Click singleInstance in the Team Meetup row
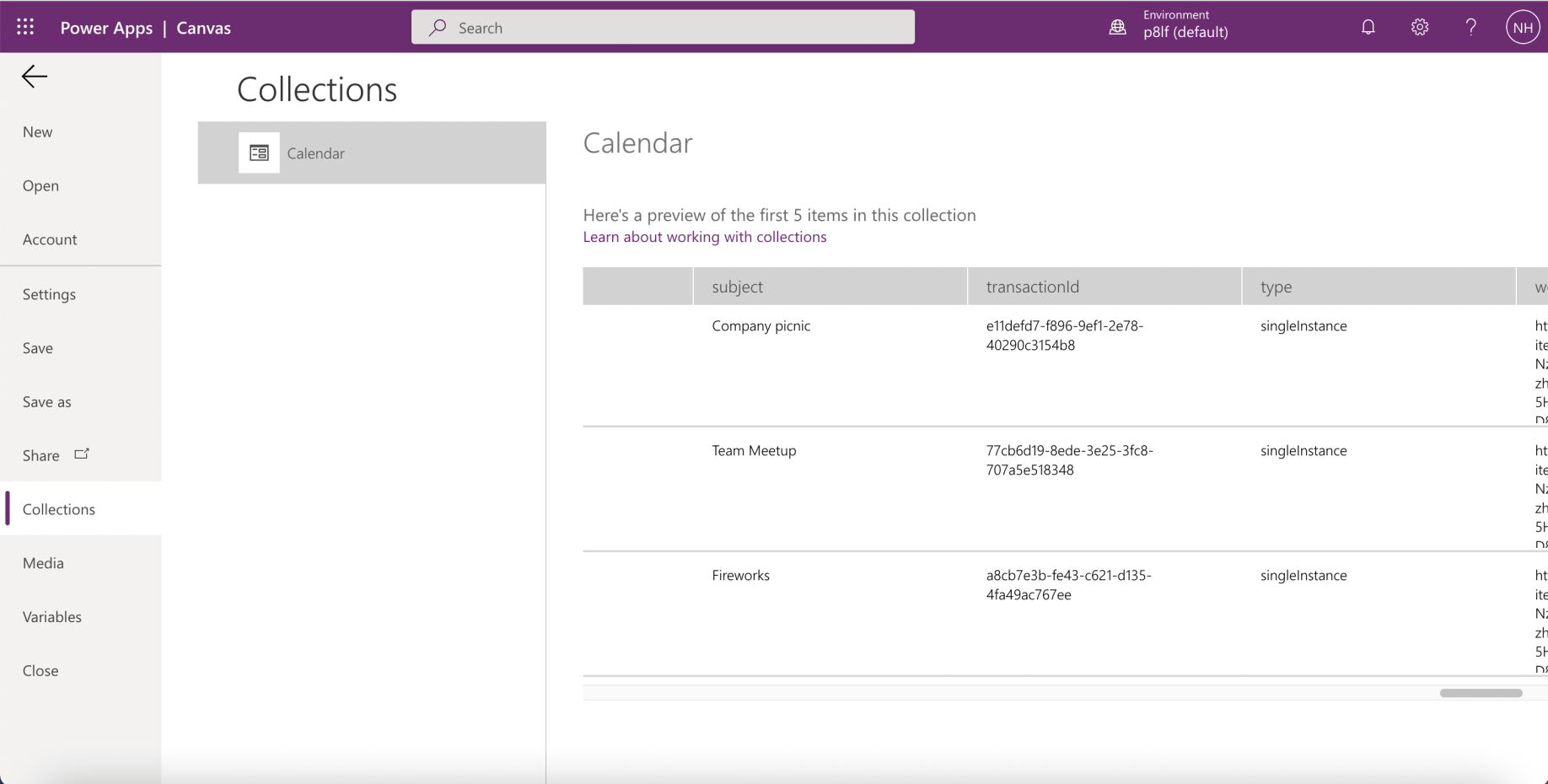The height and width of the screenshot is (784, 1548). tap(1303, 451)
